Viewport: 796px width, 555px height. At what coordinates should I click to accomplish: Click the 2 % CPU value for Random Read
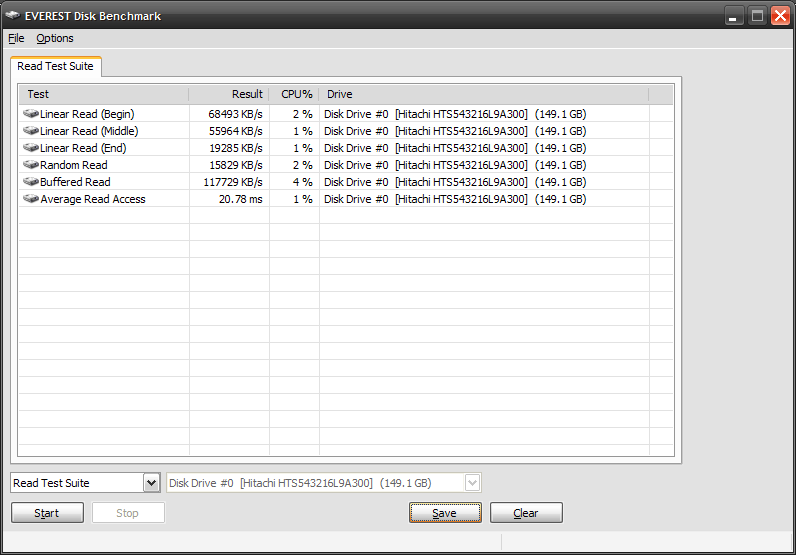click(x=303, y=165)
